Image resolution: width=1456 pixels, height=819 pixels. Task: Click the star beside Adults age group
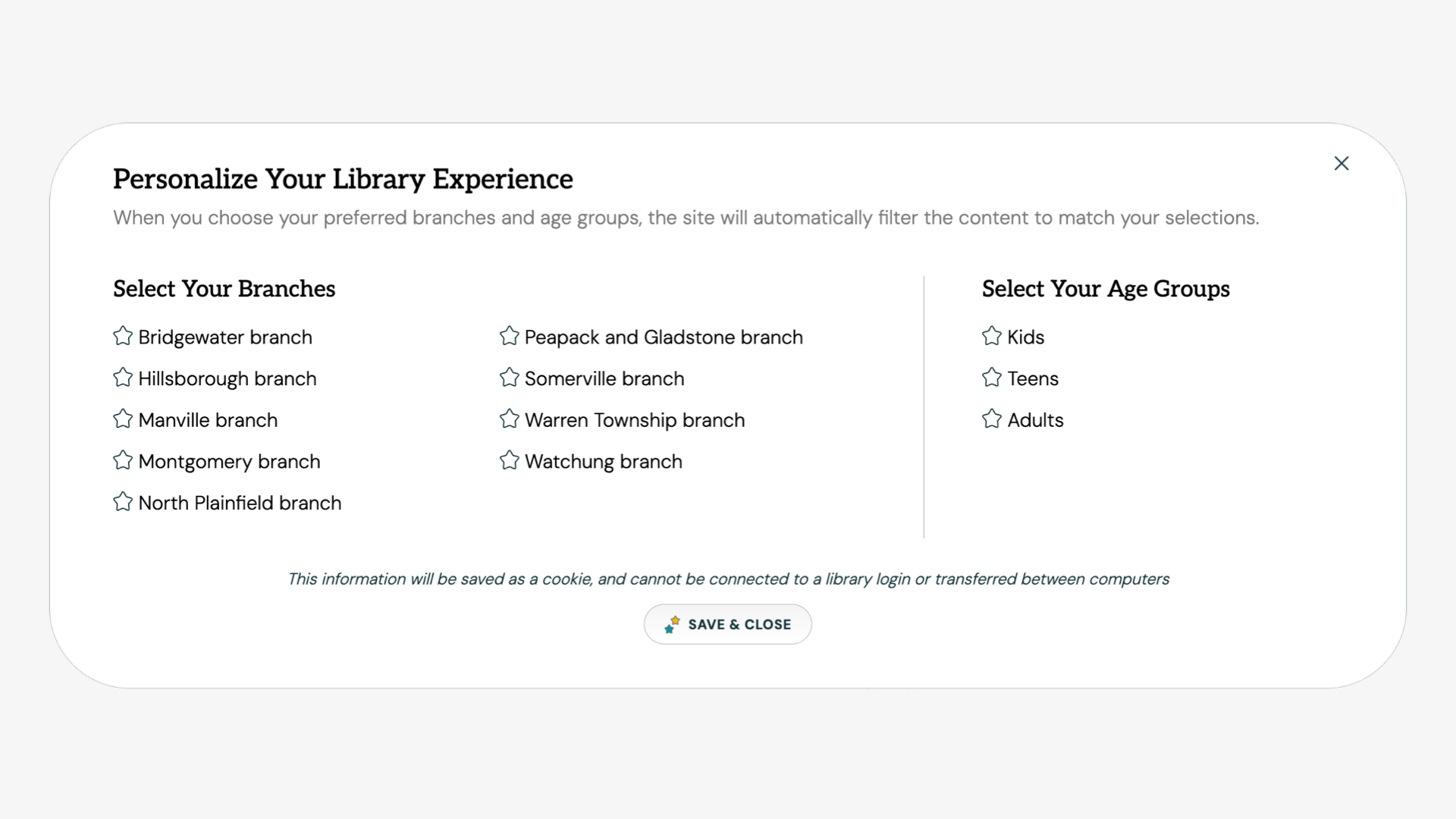(x=992, y=419)
